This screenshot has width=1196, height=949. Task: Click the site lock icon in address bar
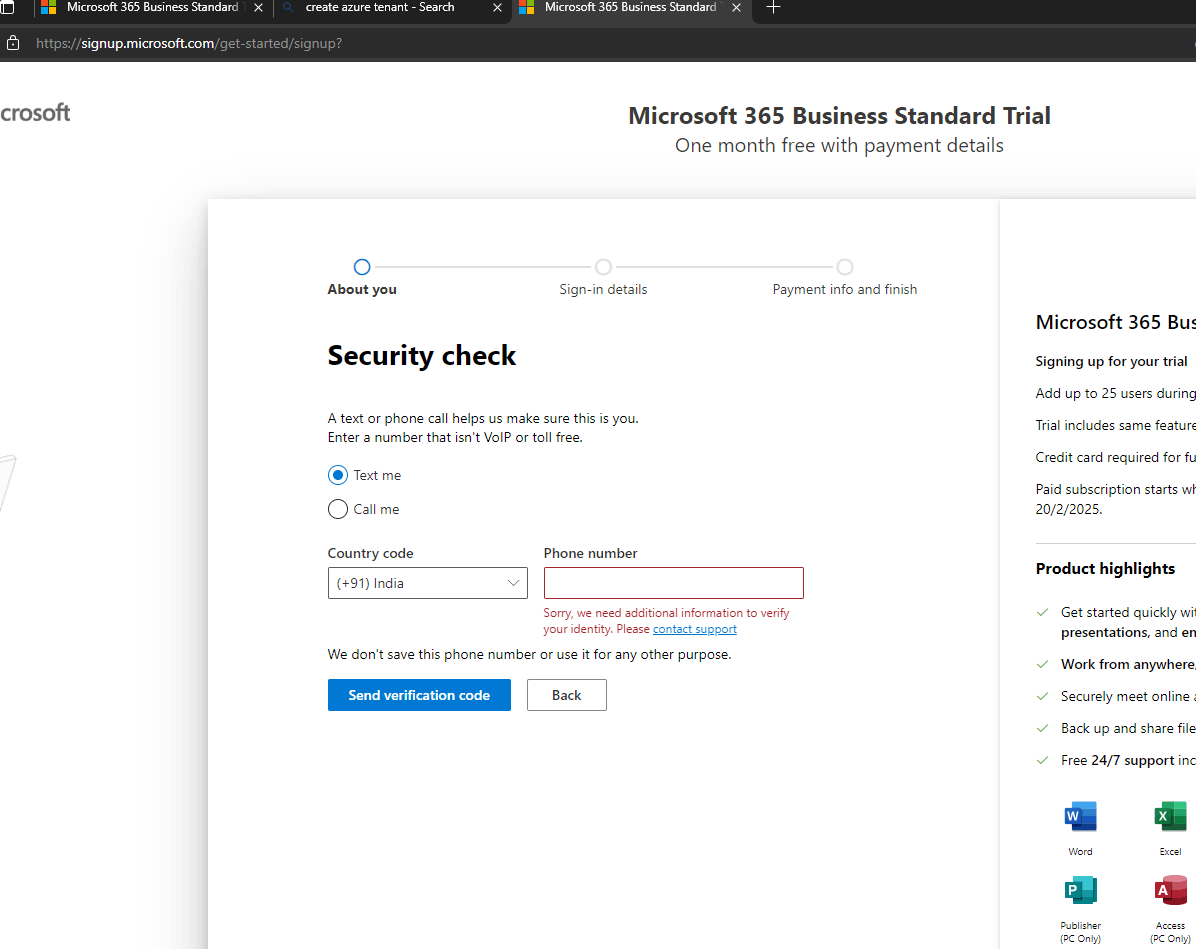[x=13, y=43]
